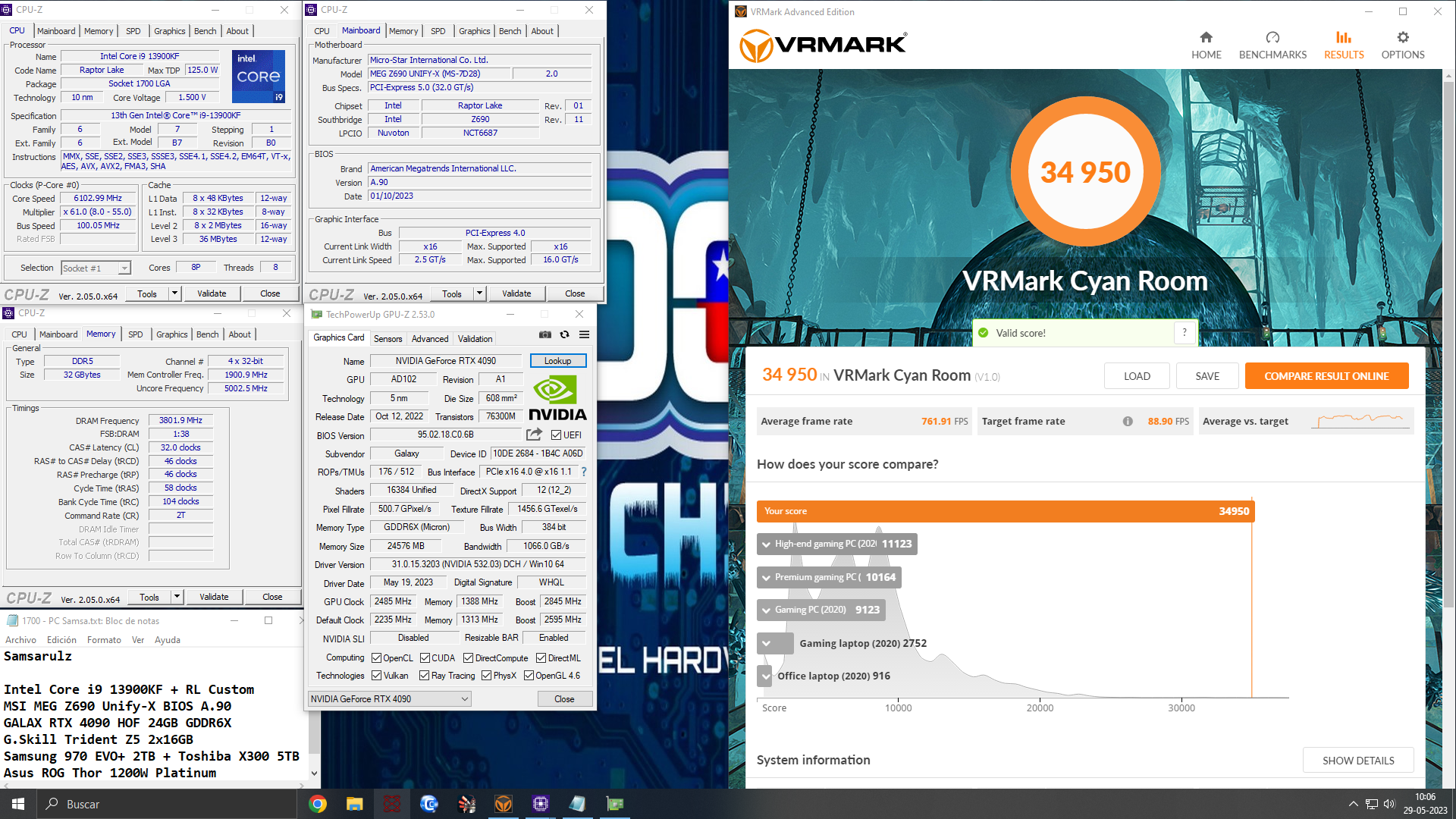Click the VRMark logo
The image size is (1456, 819).
point(823,45)
